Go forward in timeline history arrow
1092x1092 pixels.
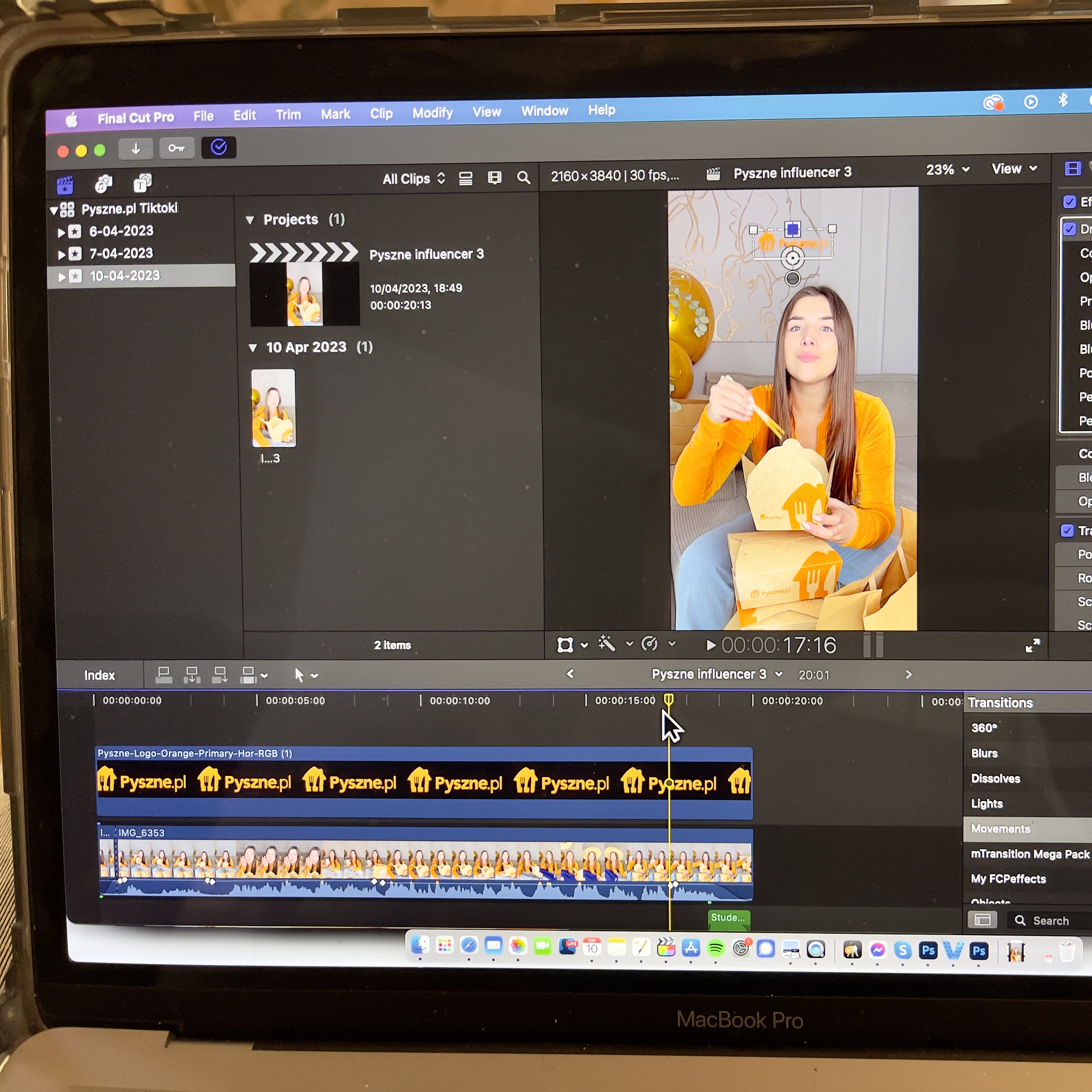(908, 674)
